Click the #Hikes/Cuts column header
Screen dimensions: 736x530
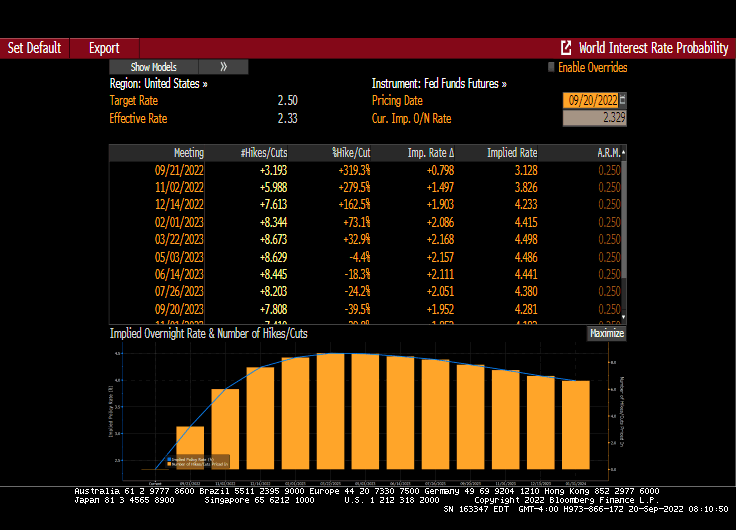tap(265, 153)
